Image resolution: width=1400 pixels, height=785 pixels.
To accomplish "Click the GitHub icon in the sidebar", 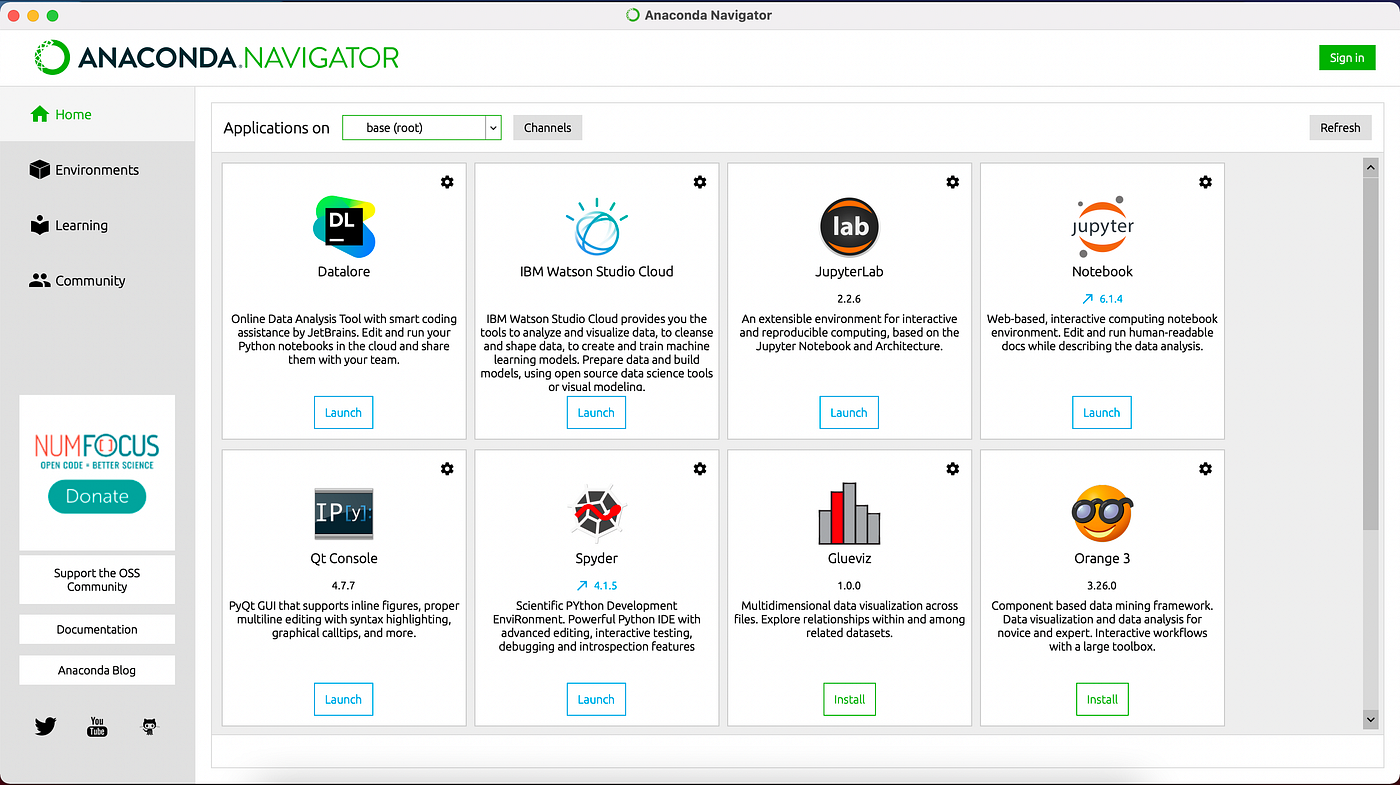I will 149,726.
